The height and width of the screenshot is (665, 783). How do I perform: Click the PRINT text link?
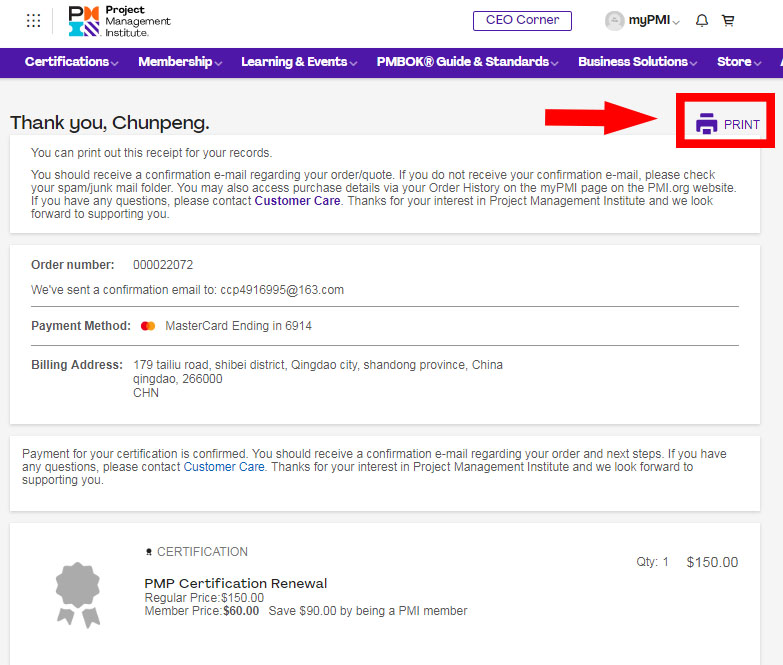point(742,124)
